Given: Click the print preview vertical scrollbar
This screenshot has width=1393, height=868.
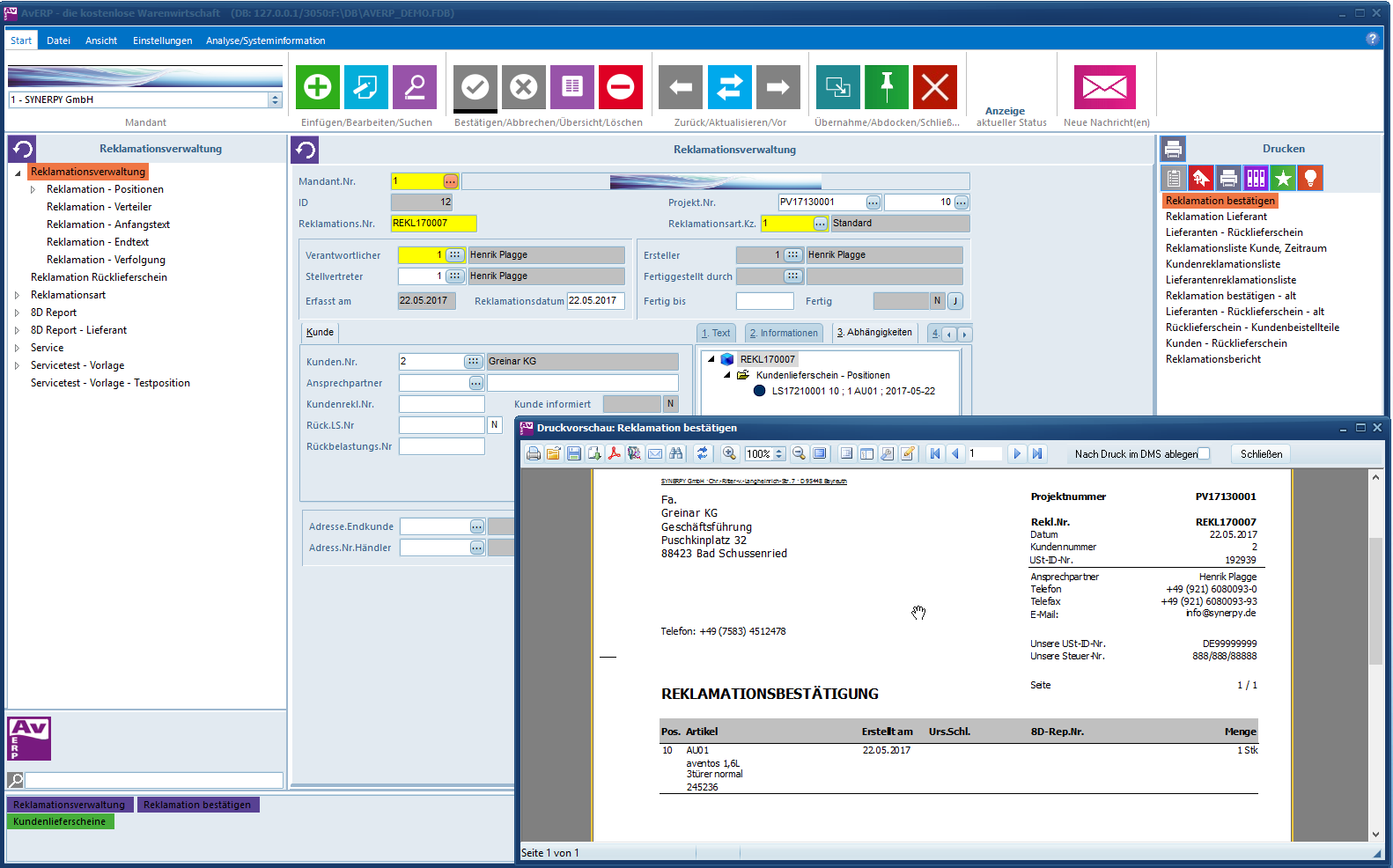Looking at the screenshot, I should tap(1375, 599).
